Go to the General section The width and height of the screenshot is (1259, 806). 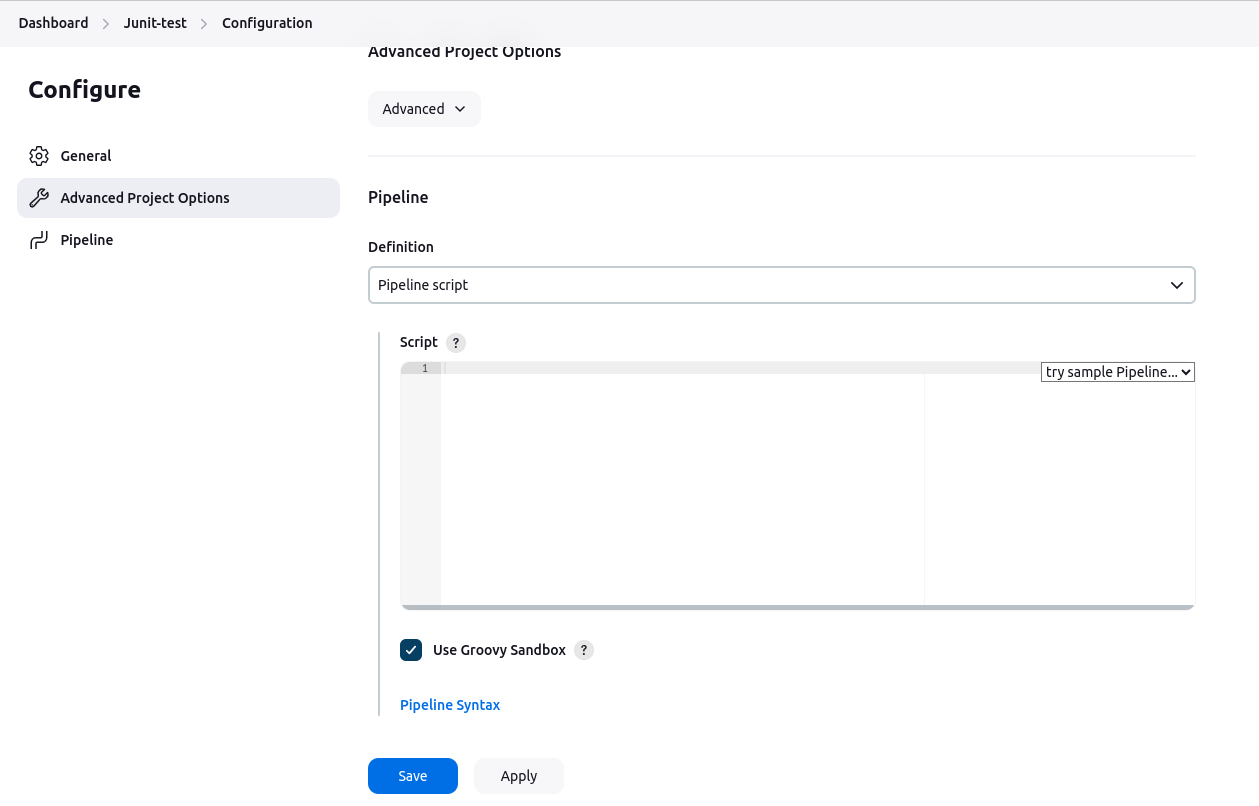coord(86,156)
